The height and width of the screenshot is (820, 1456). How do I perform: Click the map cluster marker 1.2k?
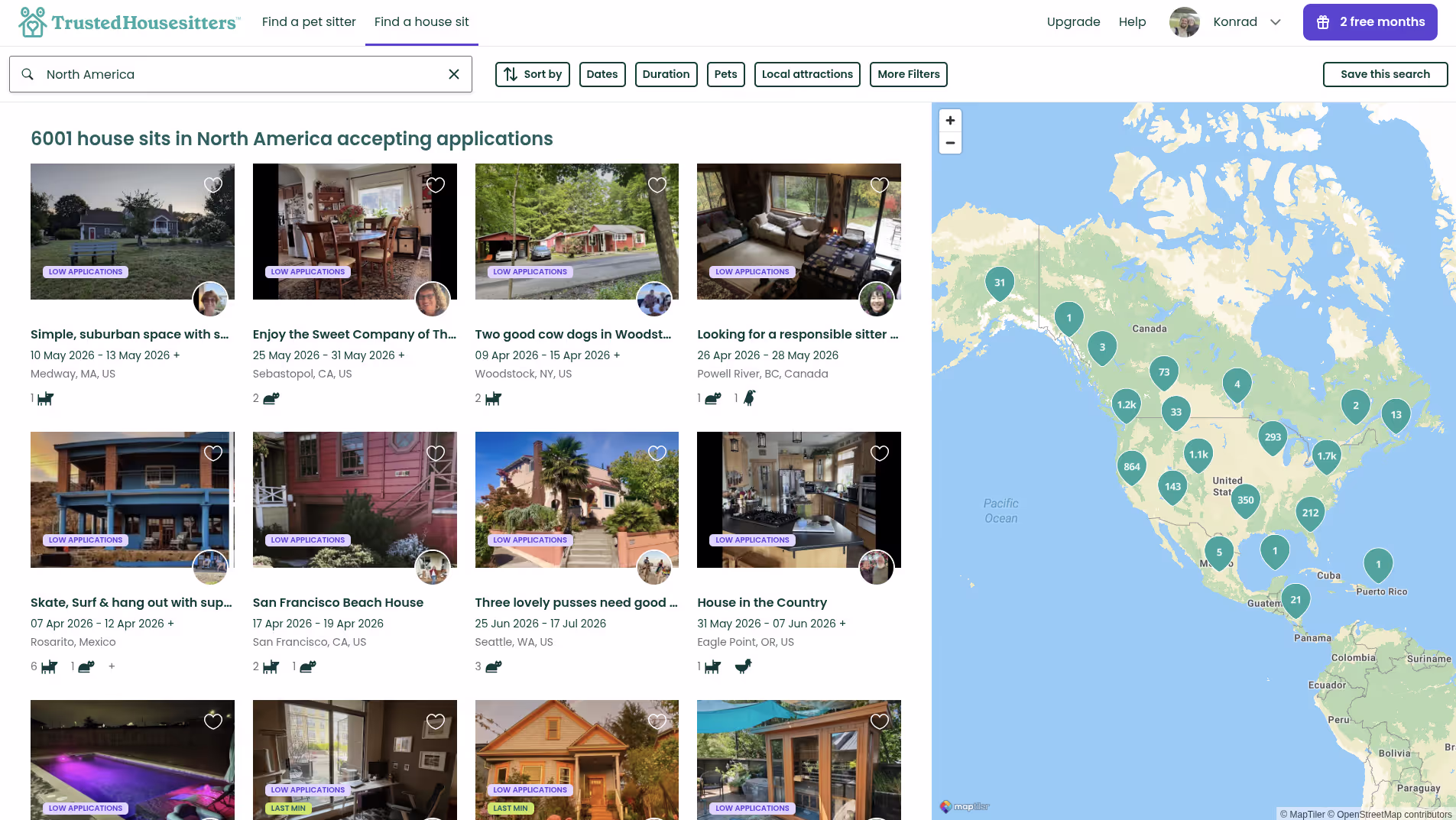[x=1127, y=405]
